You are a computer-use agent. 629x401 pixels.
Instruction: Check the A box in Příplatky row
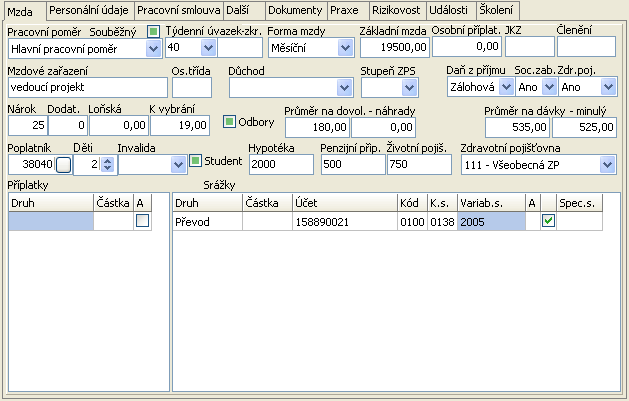coord(142,221)
